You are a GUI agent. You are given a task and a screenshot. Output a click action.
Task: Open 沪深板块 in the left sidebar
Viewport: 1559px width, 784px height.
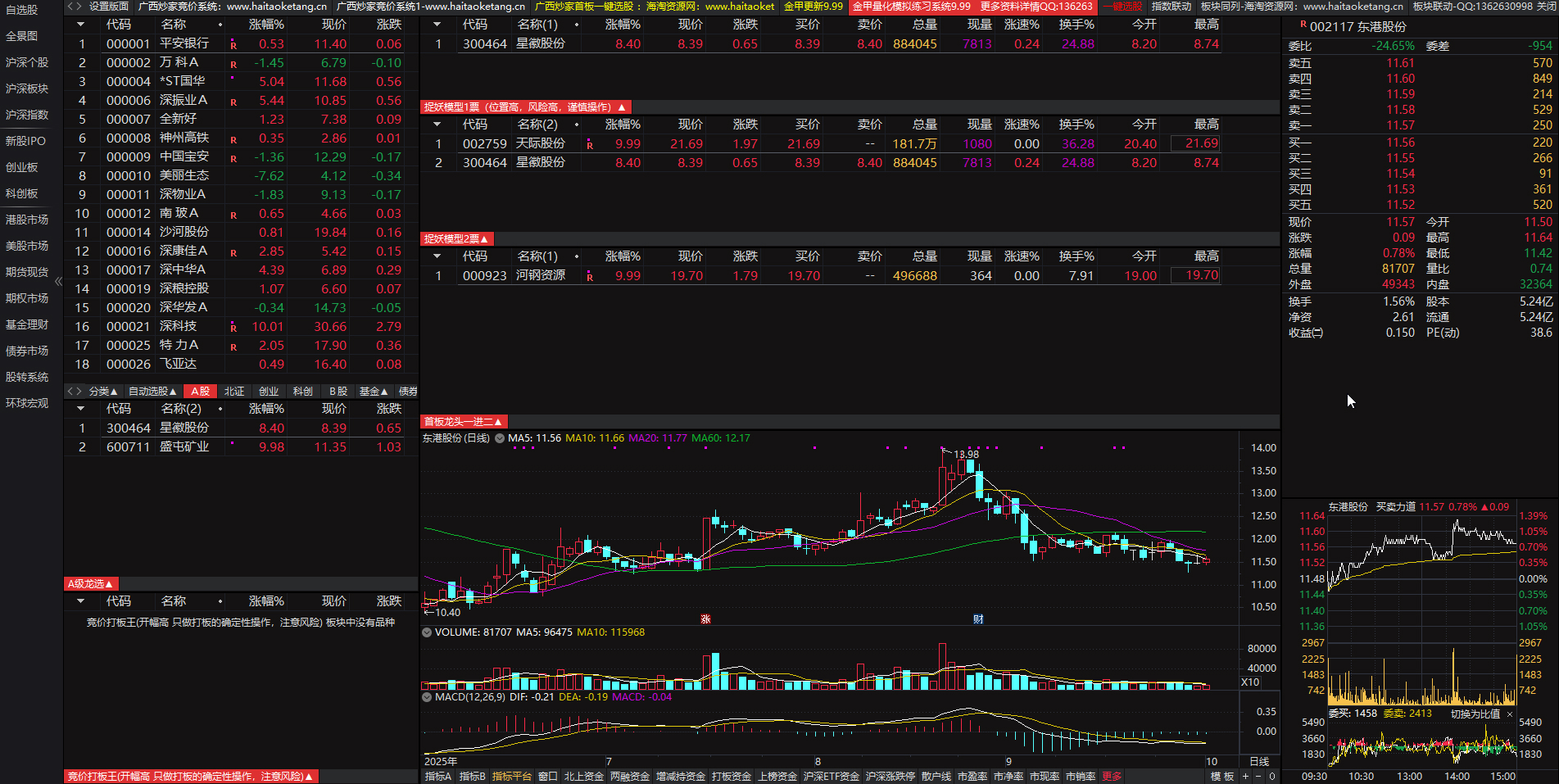point(27,88)
